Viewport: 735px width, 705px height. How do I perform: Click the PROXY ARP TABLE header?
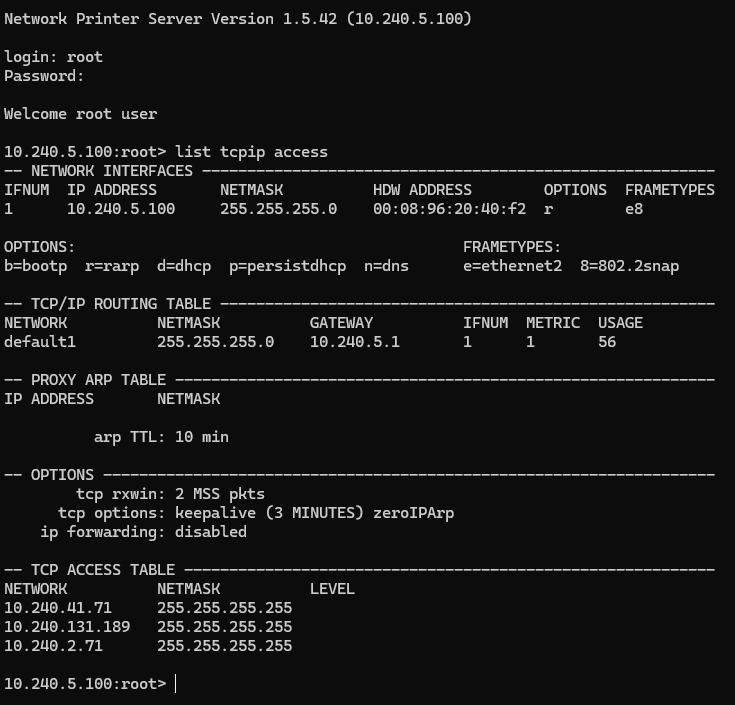pyautogui.click(x=98, y=380)
